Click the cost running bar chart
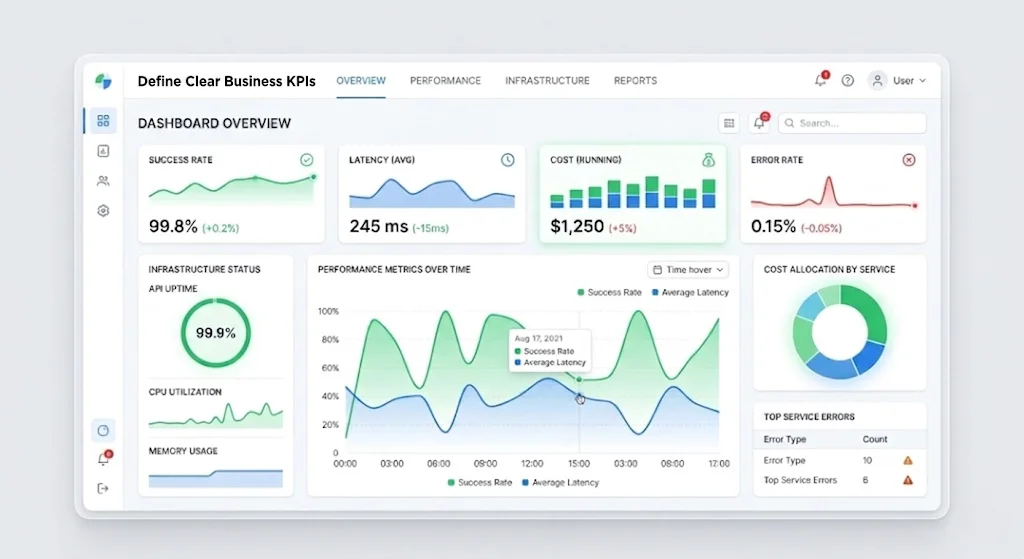 633,192
